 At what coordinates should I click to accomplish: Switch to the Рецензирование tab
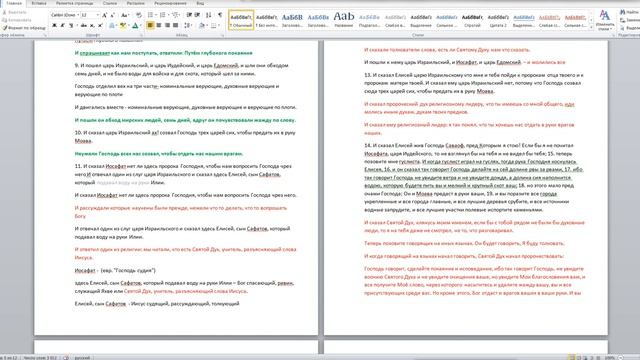point(170,3)
